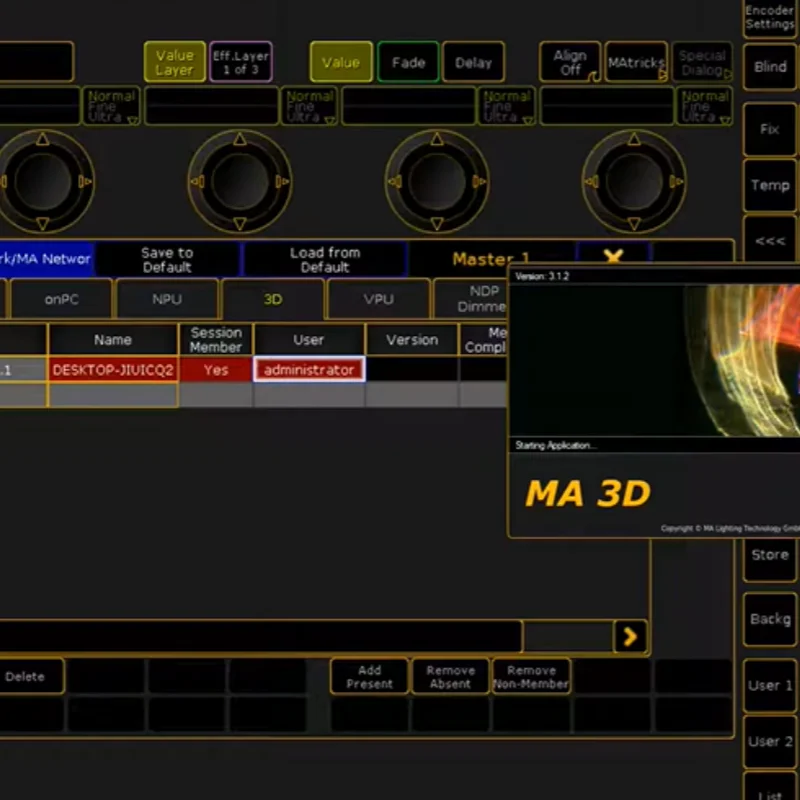Select the Value timing button
Image resolution: width=800 pixels, height=800 pixels.
tap(341, 62)
